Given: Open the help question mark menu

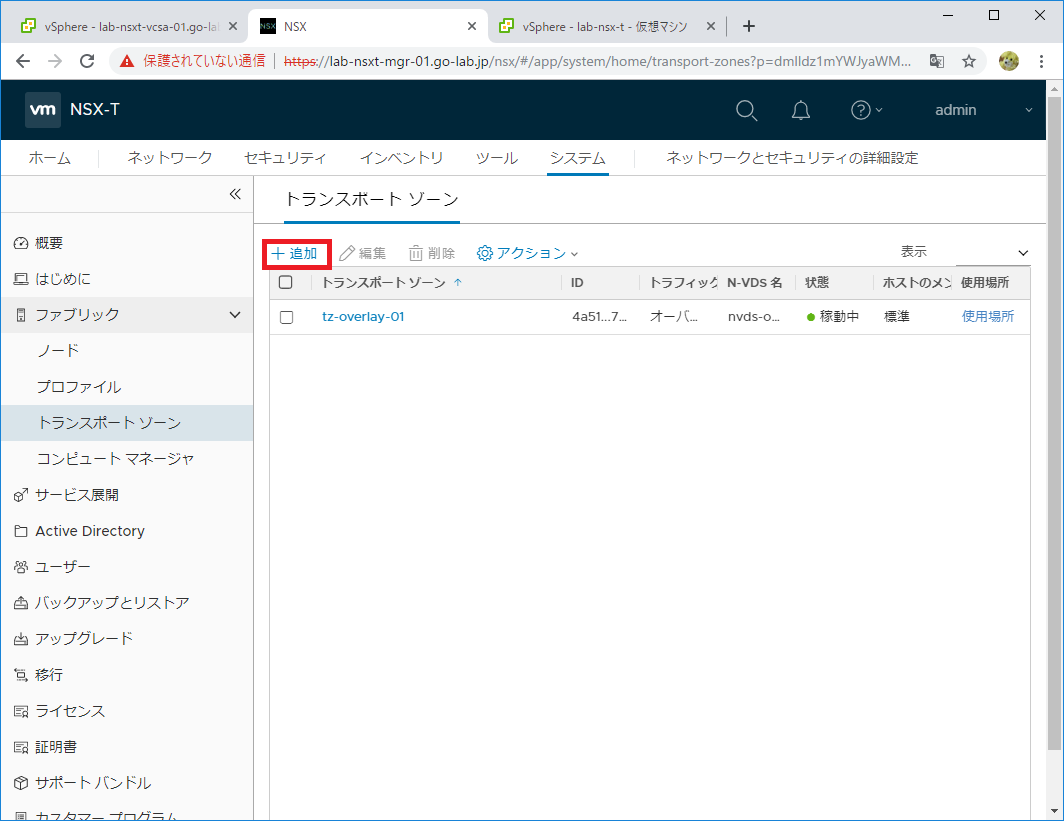Looking at the screenshot, I should [x=867, y=110].
